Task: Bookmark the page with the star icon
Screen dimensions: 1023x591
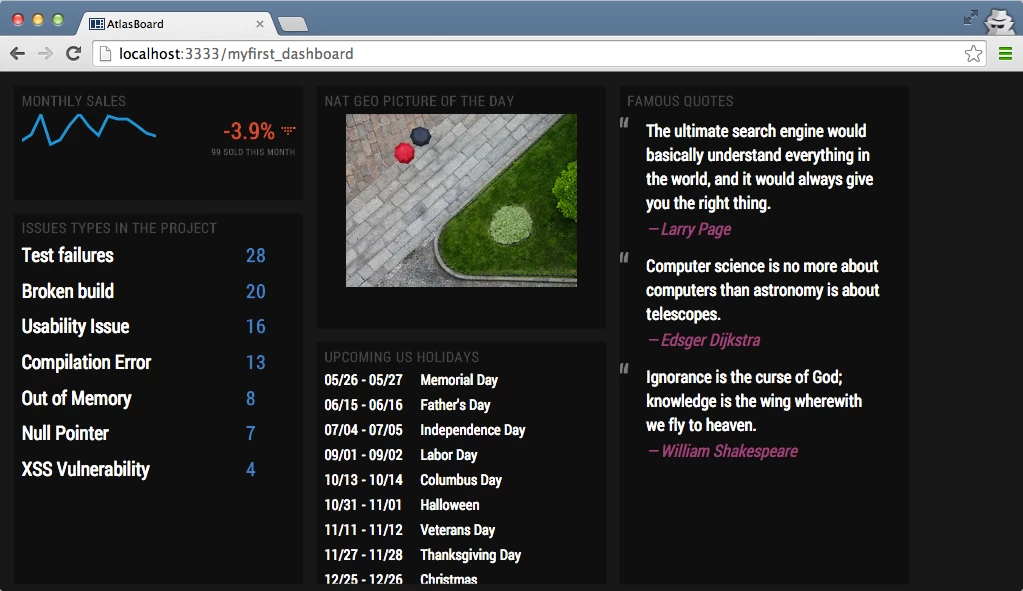Action: click(973, 53)
